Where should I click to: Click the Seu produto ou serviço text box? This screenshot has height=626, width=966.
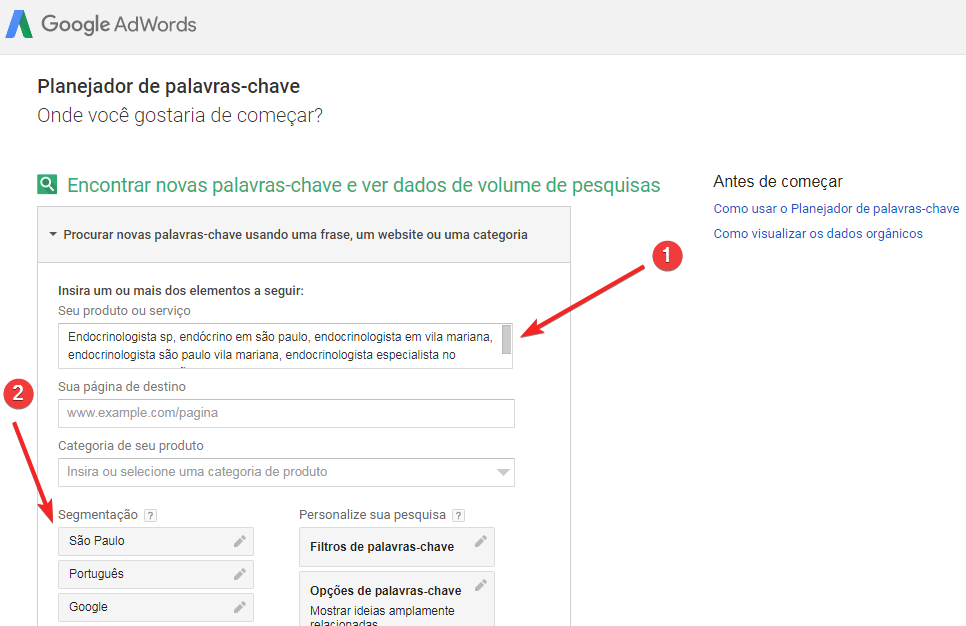pos(285,346)
